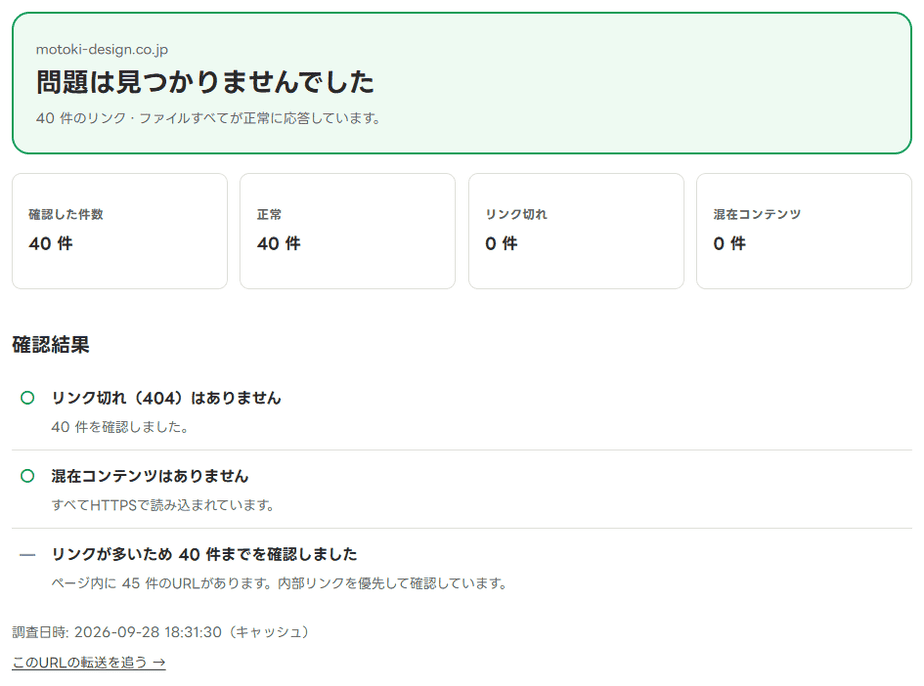Click the 確認結果 section heading

coord(51,344)
